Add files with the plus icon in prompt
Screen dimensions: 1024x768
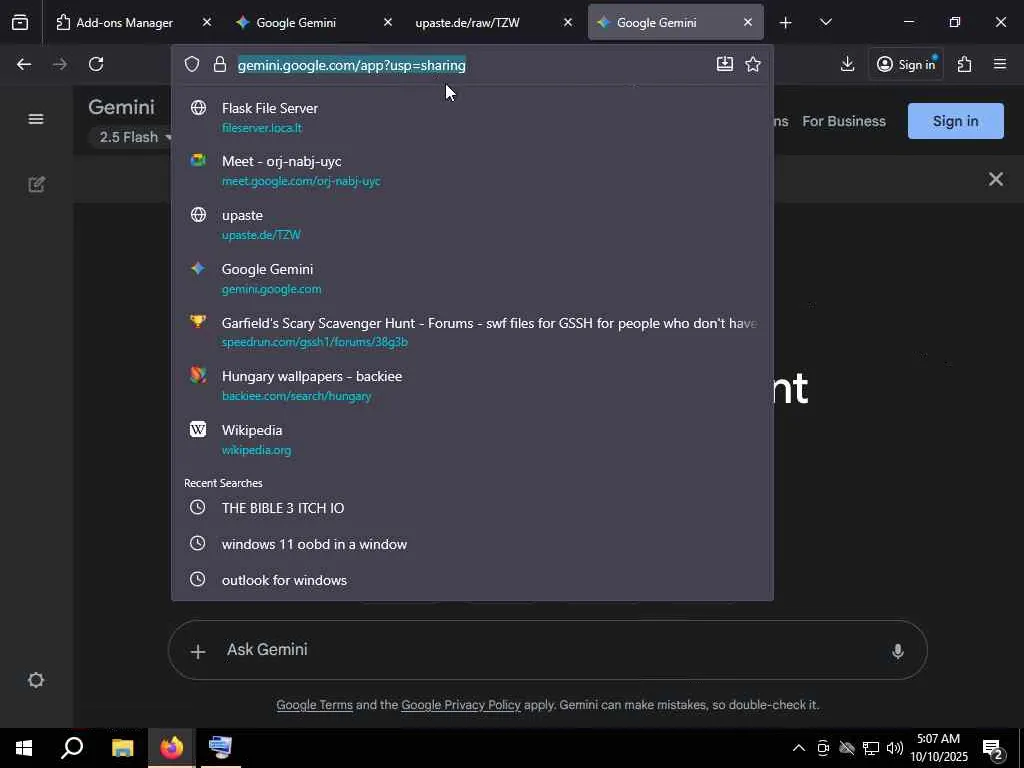198,651
